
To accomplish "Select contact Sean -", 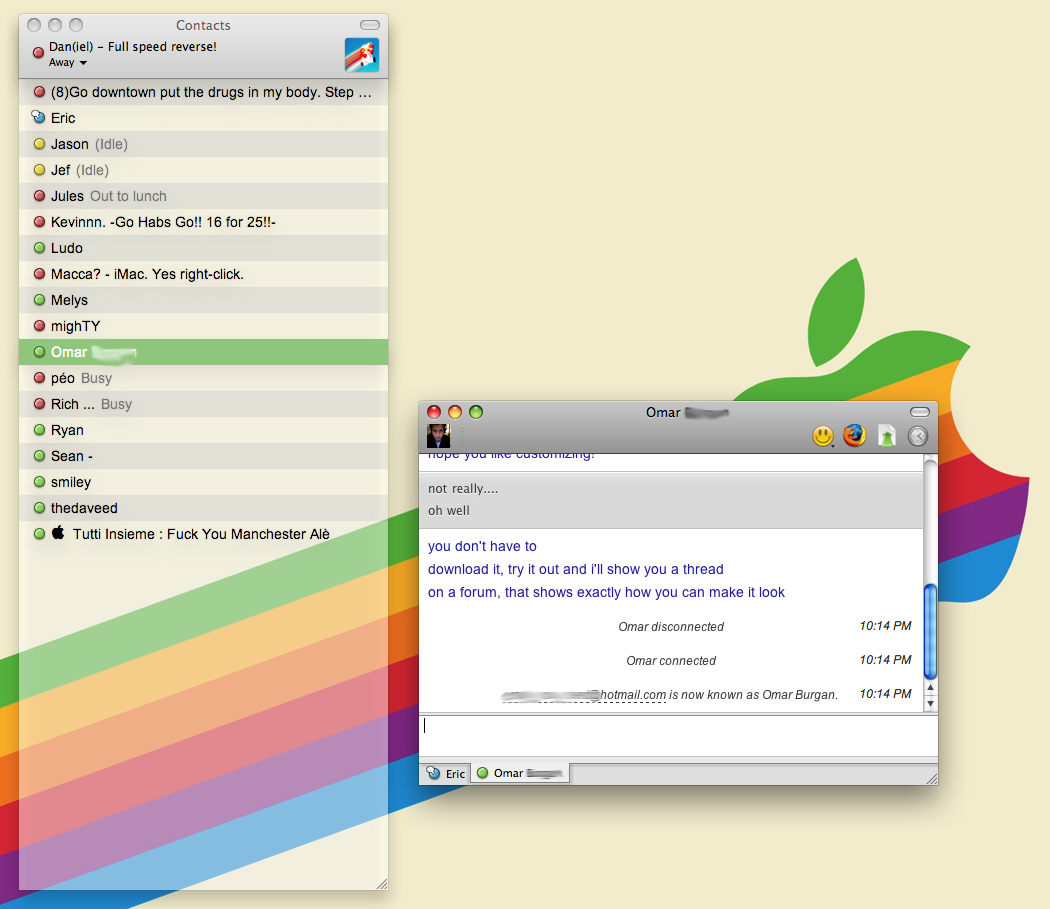I will [204, 456].
